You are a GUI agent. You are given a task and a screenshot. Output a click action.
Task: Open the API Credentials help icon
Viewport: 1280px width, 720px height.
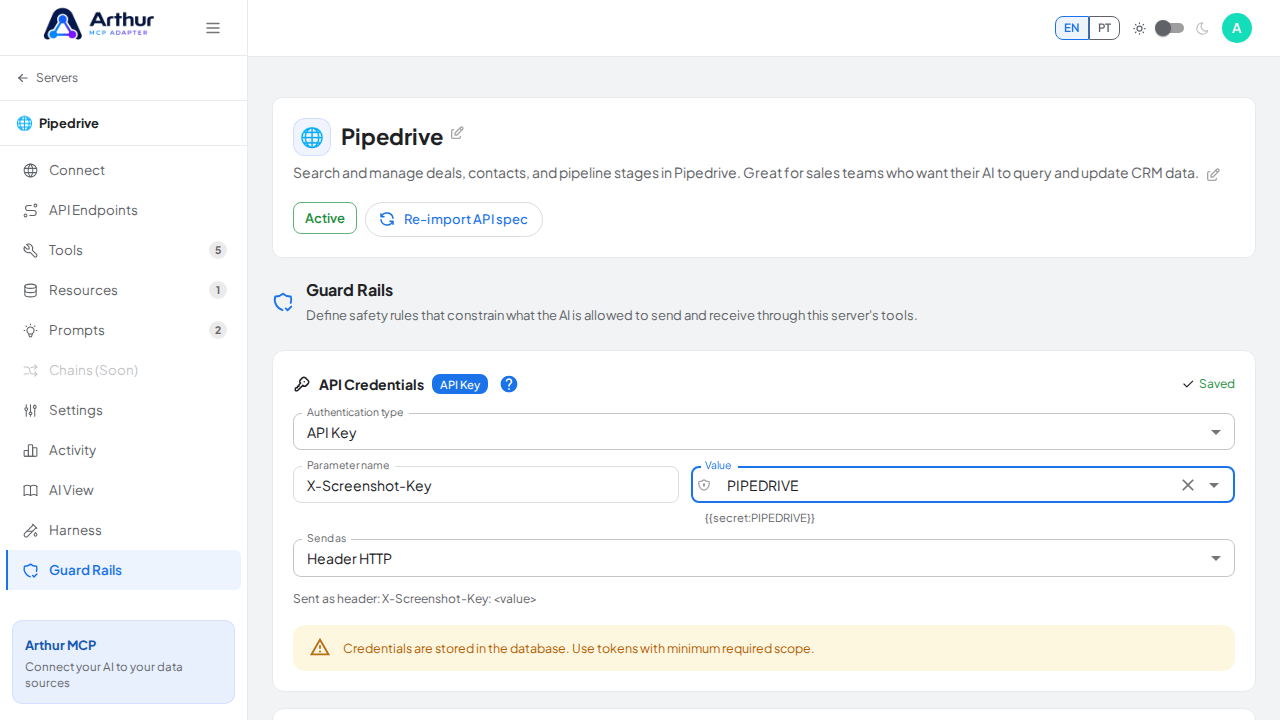pos(509,384)
